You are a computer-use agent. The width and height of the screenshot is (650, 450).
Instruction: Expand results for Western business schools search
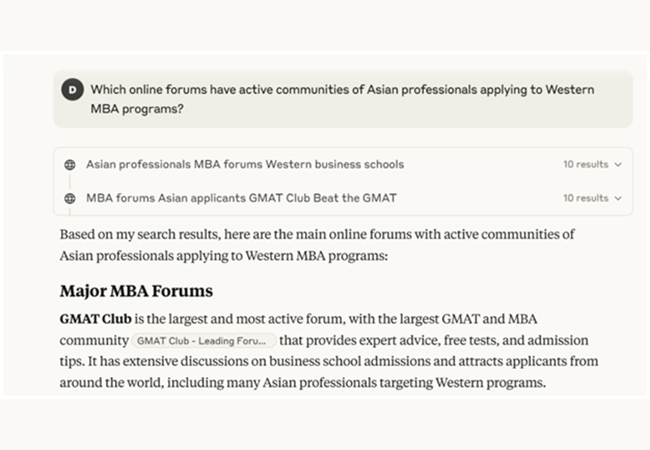point(618,165)
